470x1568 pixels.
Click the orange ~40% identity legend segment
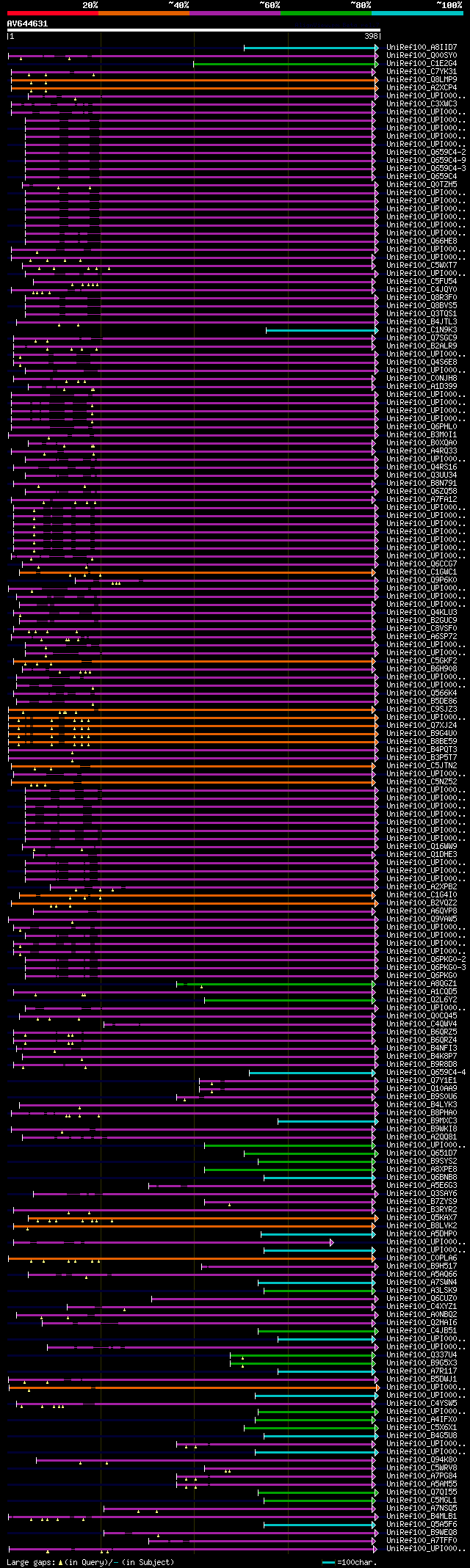(x=144, y=12)
